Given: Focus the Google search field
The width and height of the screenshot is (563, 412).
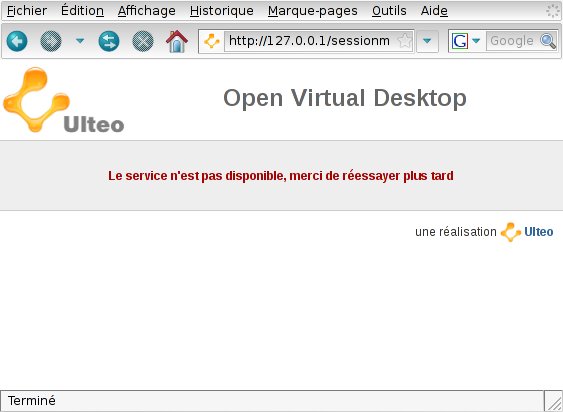Looking at the screenshot, I should (x=513, y=41).
